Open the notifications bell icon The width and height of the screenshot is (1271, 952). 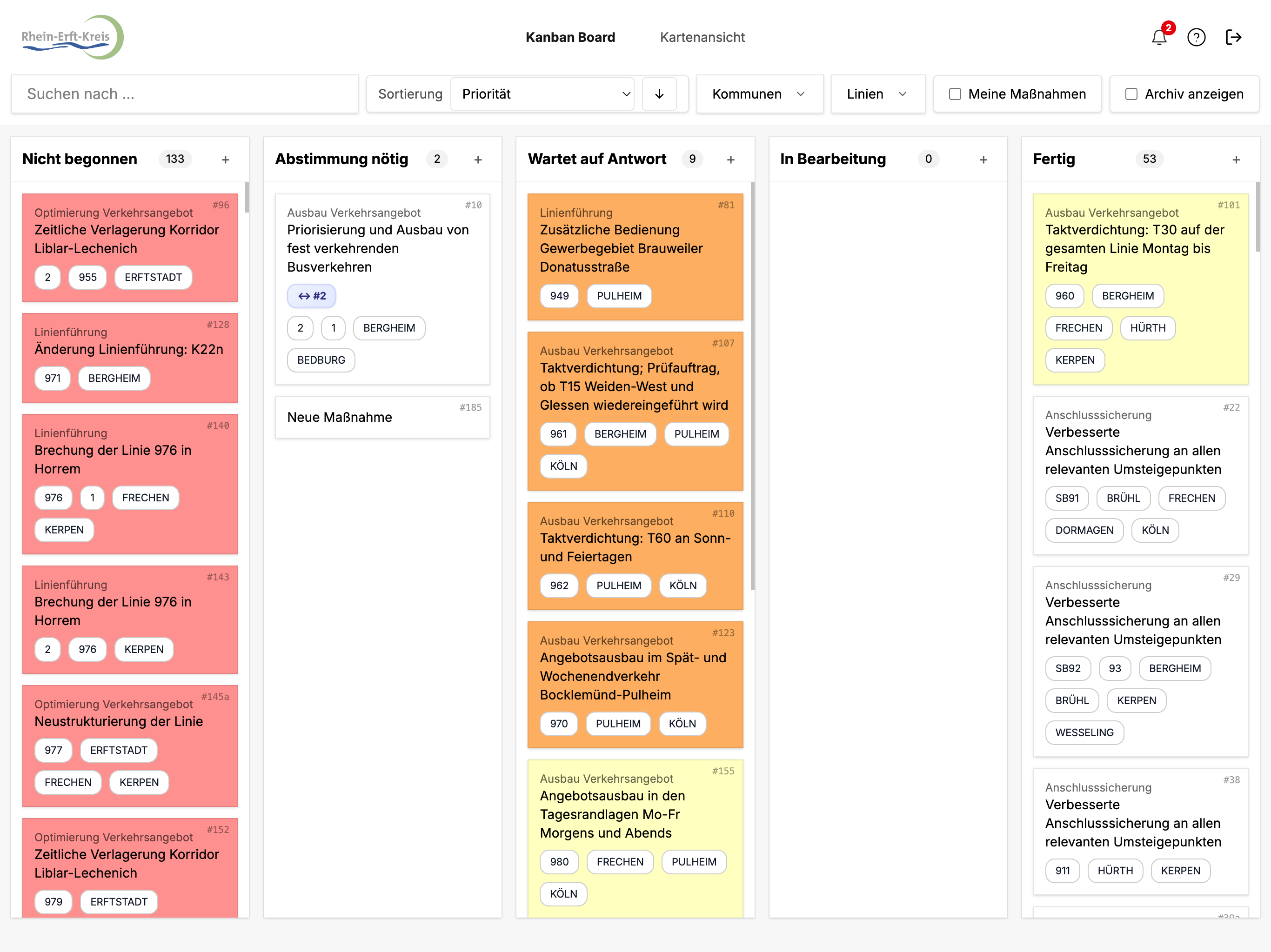(1159, 37)
